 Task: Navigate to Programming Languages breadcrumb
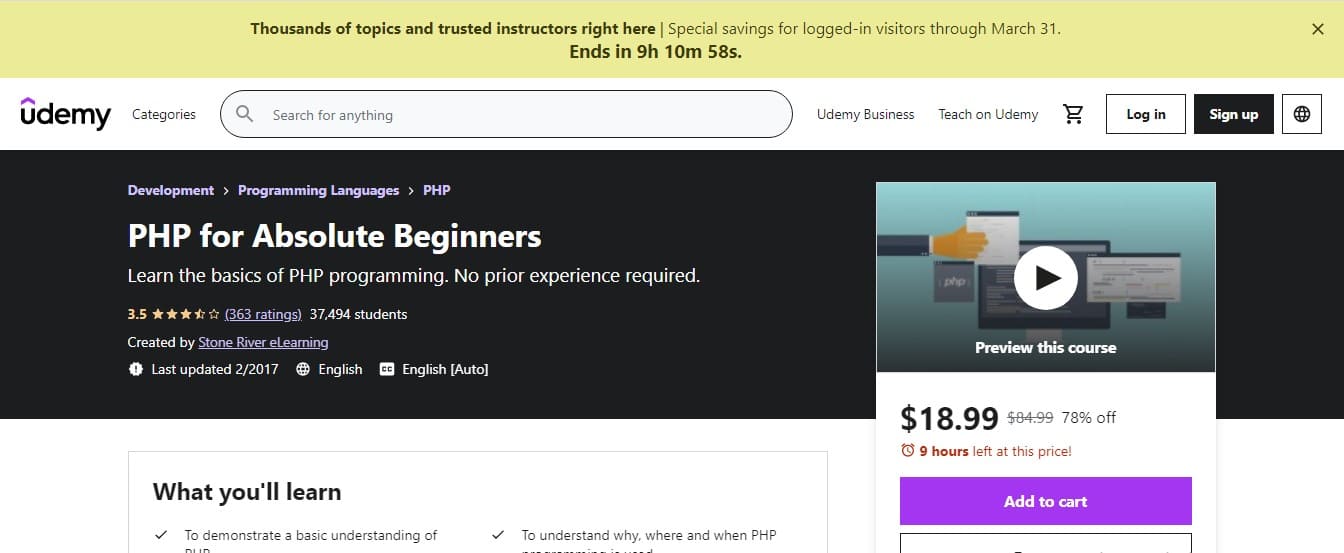click(318, 190)
